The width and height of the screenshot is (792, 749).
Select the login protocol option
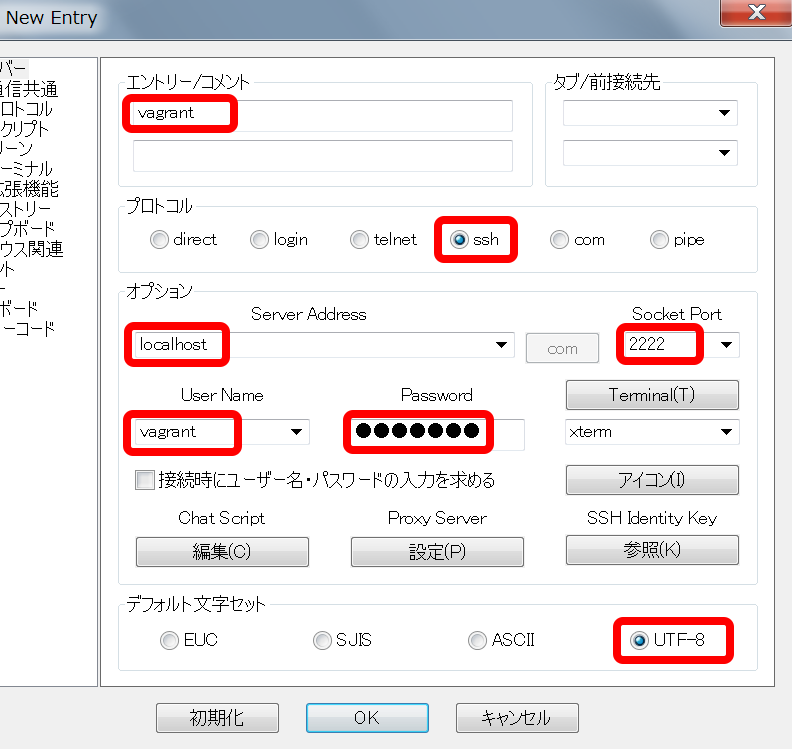259,240
